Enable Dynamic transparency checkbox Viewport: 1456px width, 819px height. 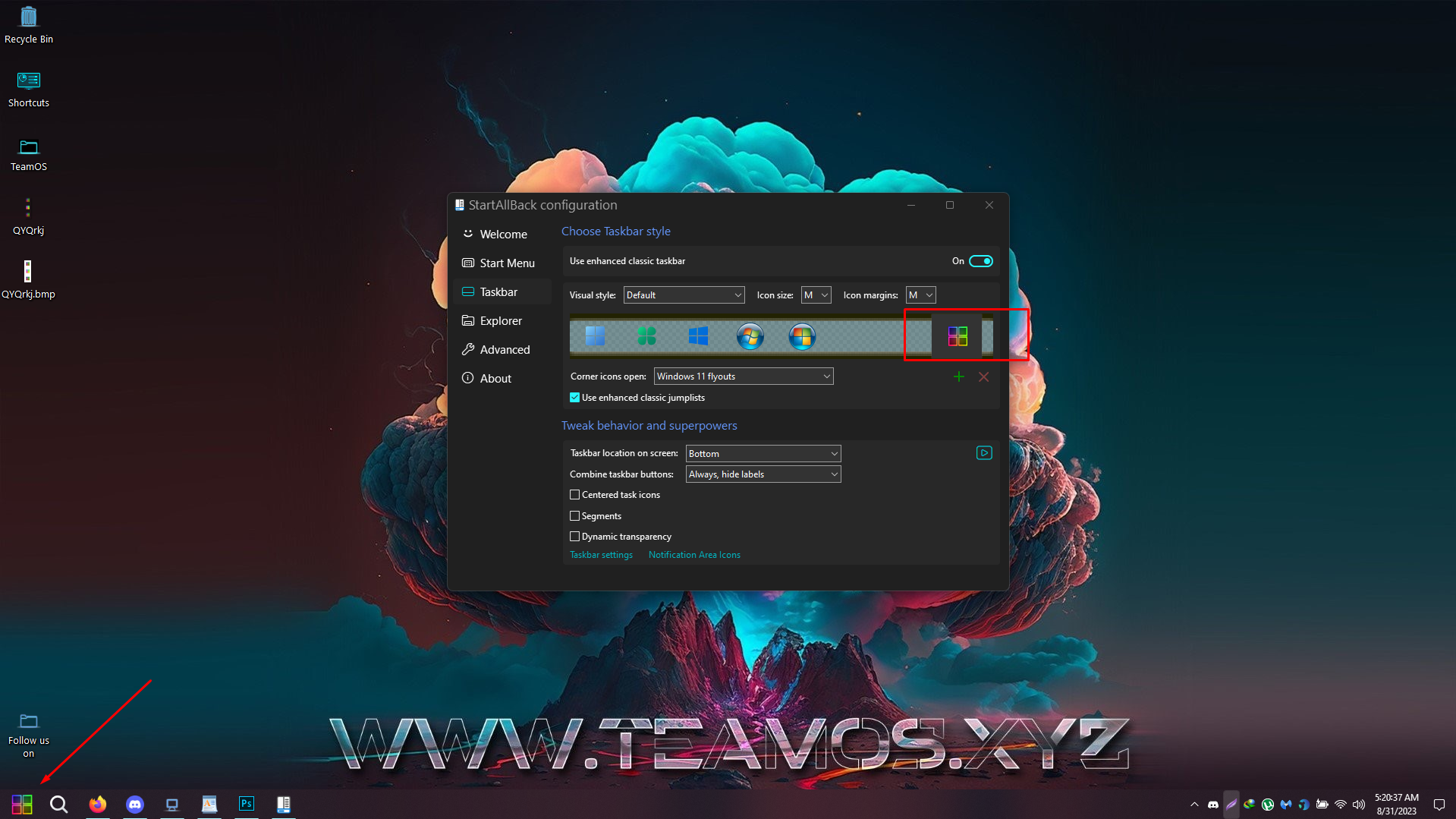click(x=574, y=537)
